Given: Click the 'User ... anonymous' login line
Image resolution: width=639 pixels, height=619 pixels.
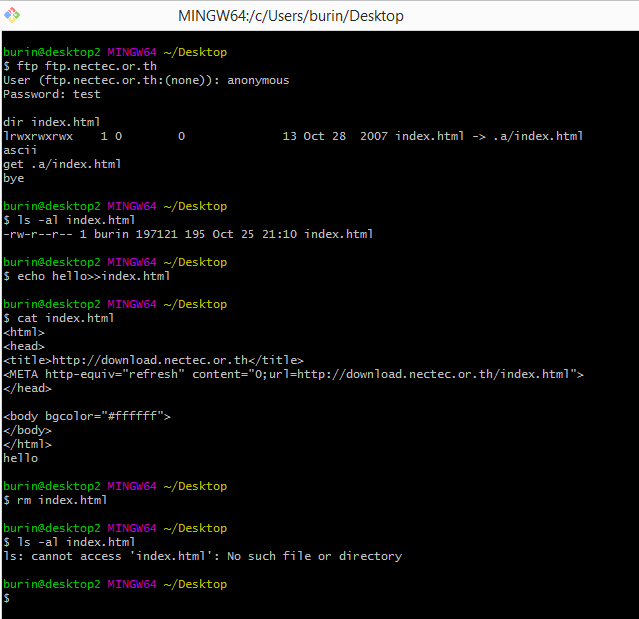Looking at the screenshot, I should click(x=146, y=80).
